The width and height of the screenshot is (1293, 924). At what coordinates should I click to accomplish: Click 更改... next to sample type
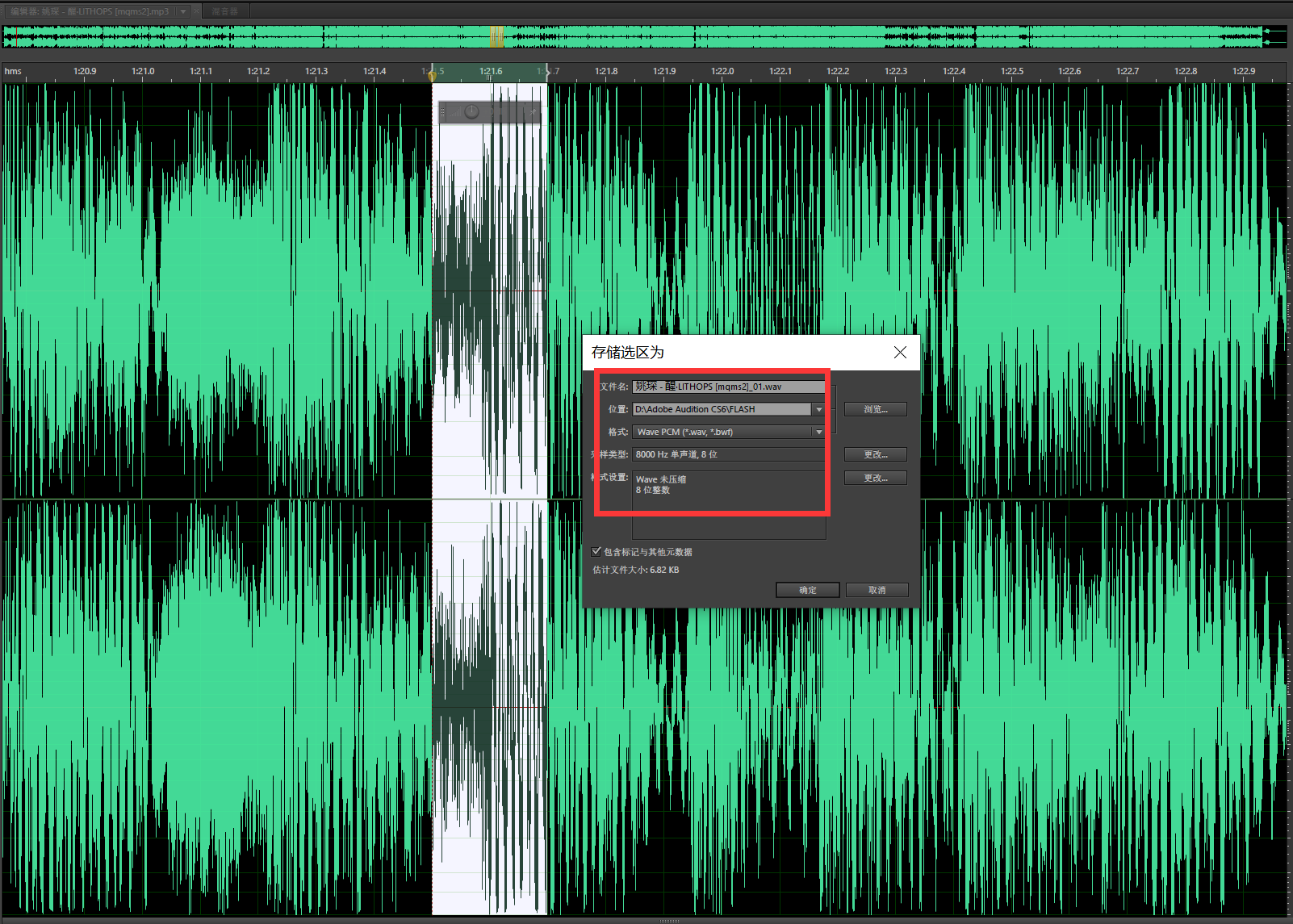(x=876, y=454)
